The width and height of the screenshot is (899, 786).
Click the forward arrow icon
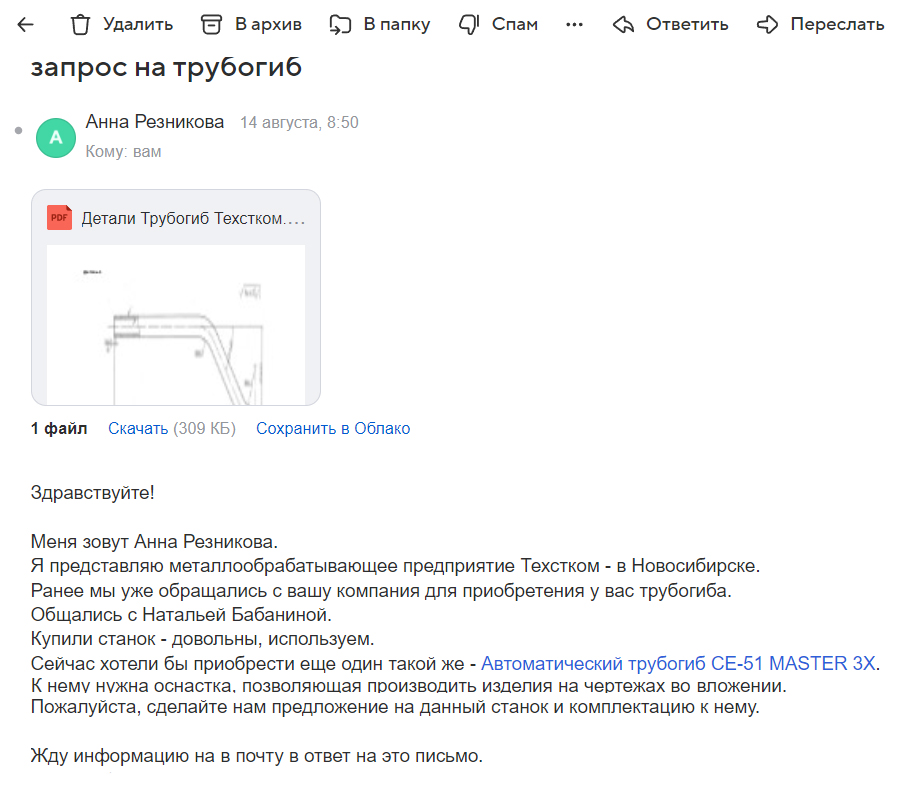point(767,25)
